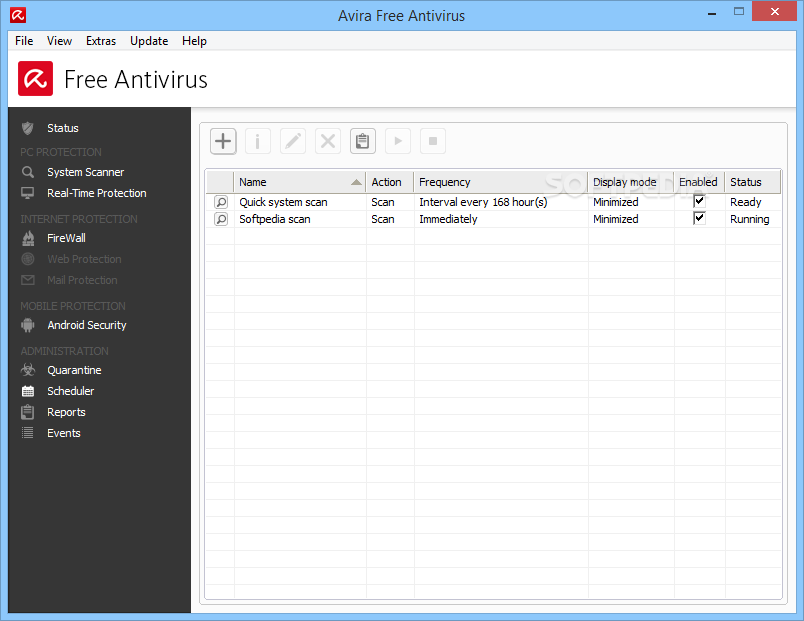Open the Reports section label

tap(66, 412)
